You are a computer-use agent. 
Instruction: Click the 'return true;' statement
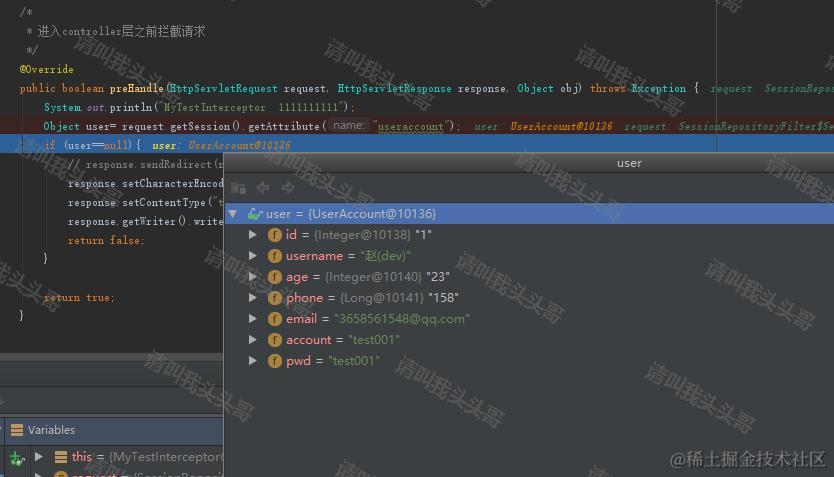point(79,298)
